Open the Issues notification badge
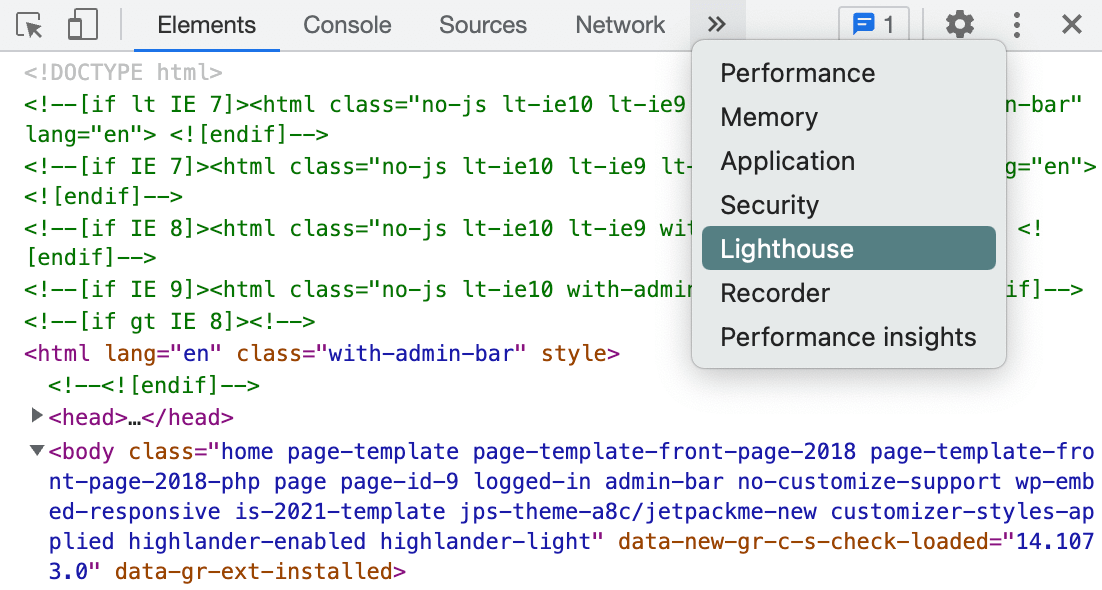 point(873,24)
